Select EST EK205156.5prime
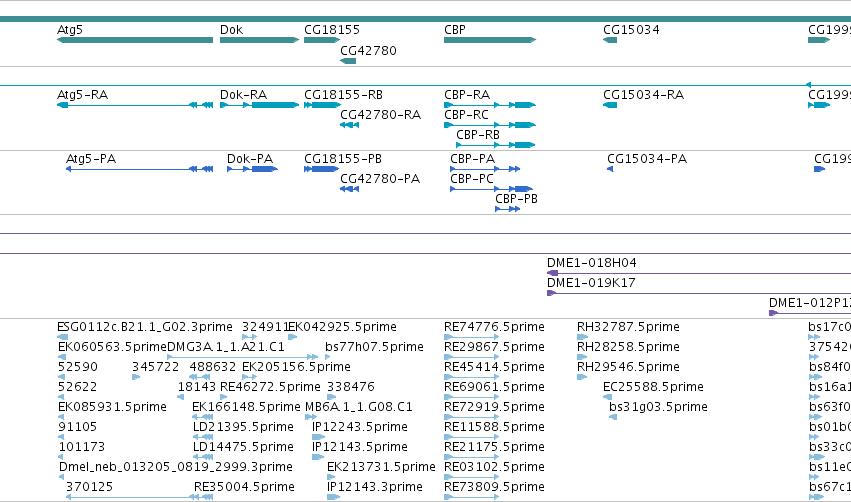Viewport: 851px width, 502px height. [250, 377]
